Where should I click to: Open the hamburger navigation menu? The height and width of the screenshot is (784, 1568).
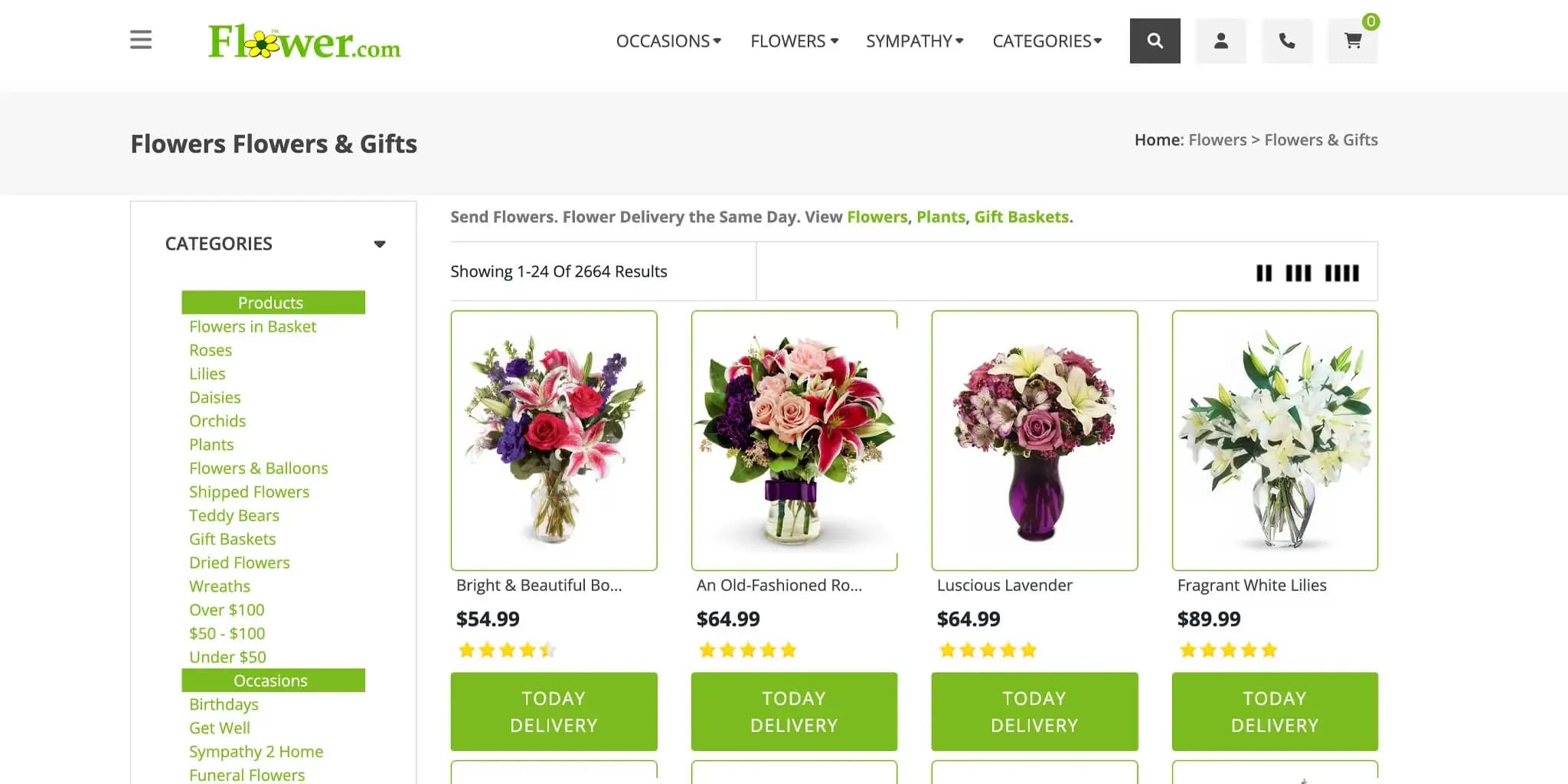[141, 40]
